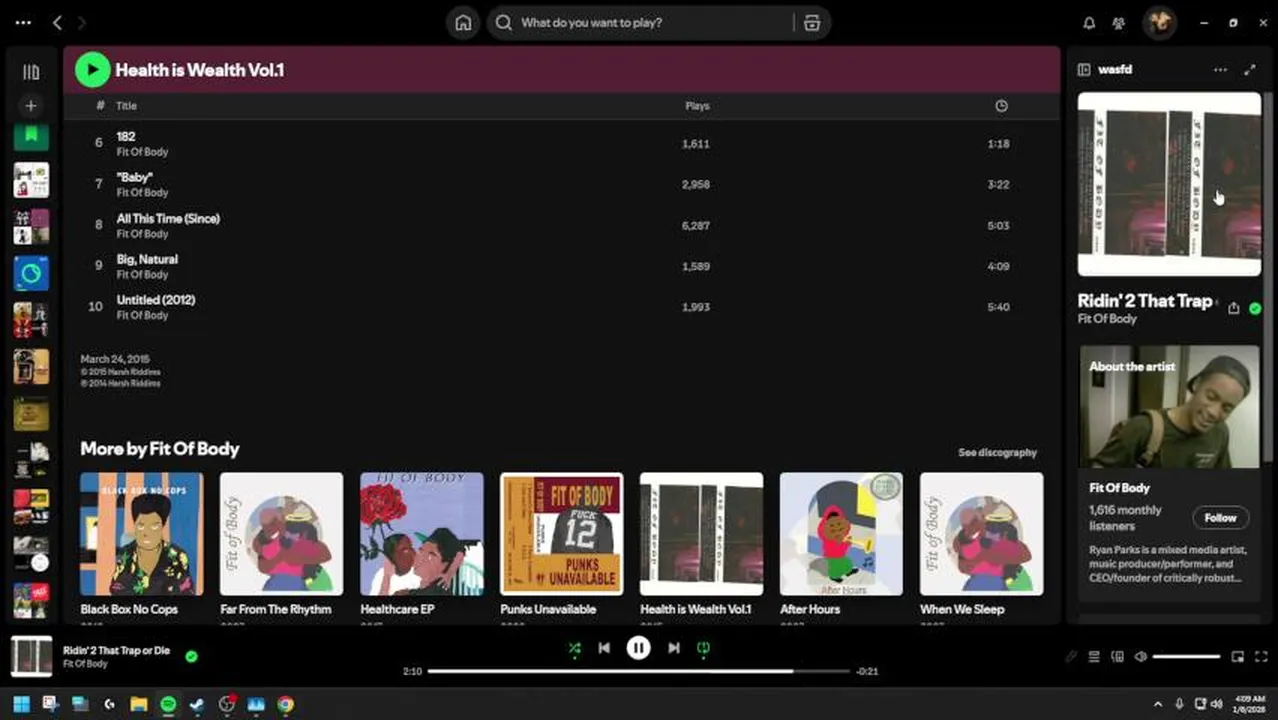Click the Fit Of Body artist link in the player bar
Screen dimensions: 1278x720
pos(85,664)
